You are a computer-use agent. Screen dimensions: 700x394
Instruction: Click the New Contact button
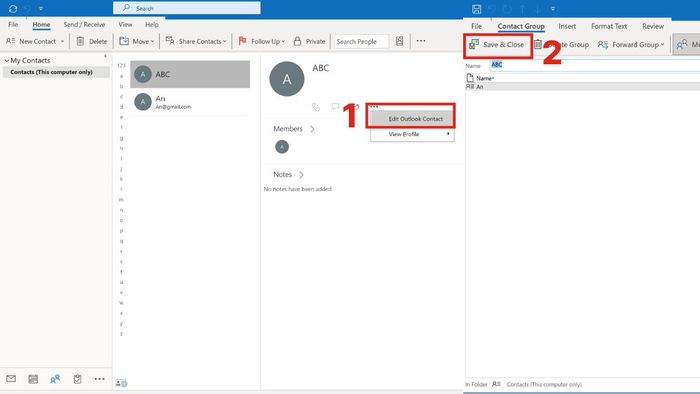tap(31, 41)
